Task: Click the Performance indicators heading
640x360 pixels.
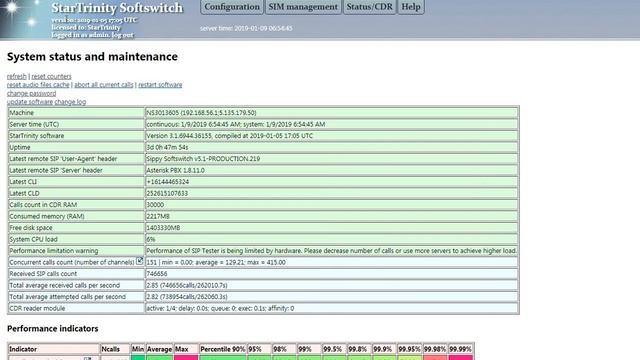Action: pos(53,329)
